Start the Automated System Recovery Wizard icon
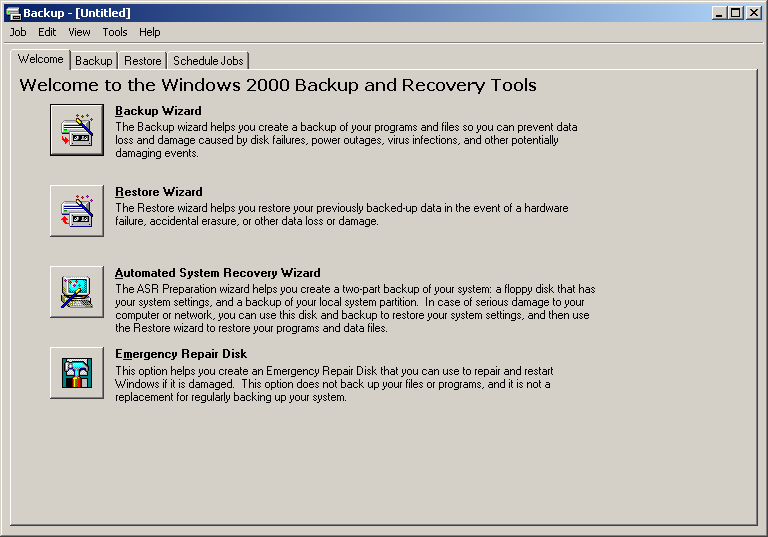The height and width of the screenshot is (537, 768). [x=77, y=292]
